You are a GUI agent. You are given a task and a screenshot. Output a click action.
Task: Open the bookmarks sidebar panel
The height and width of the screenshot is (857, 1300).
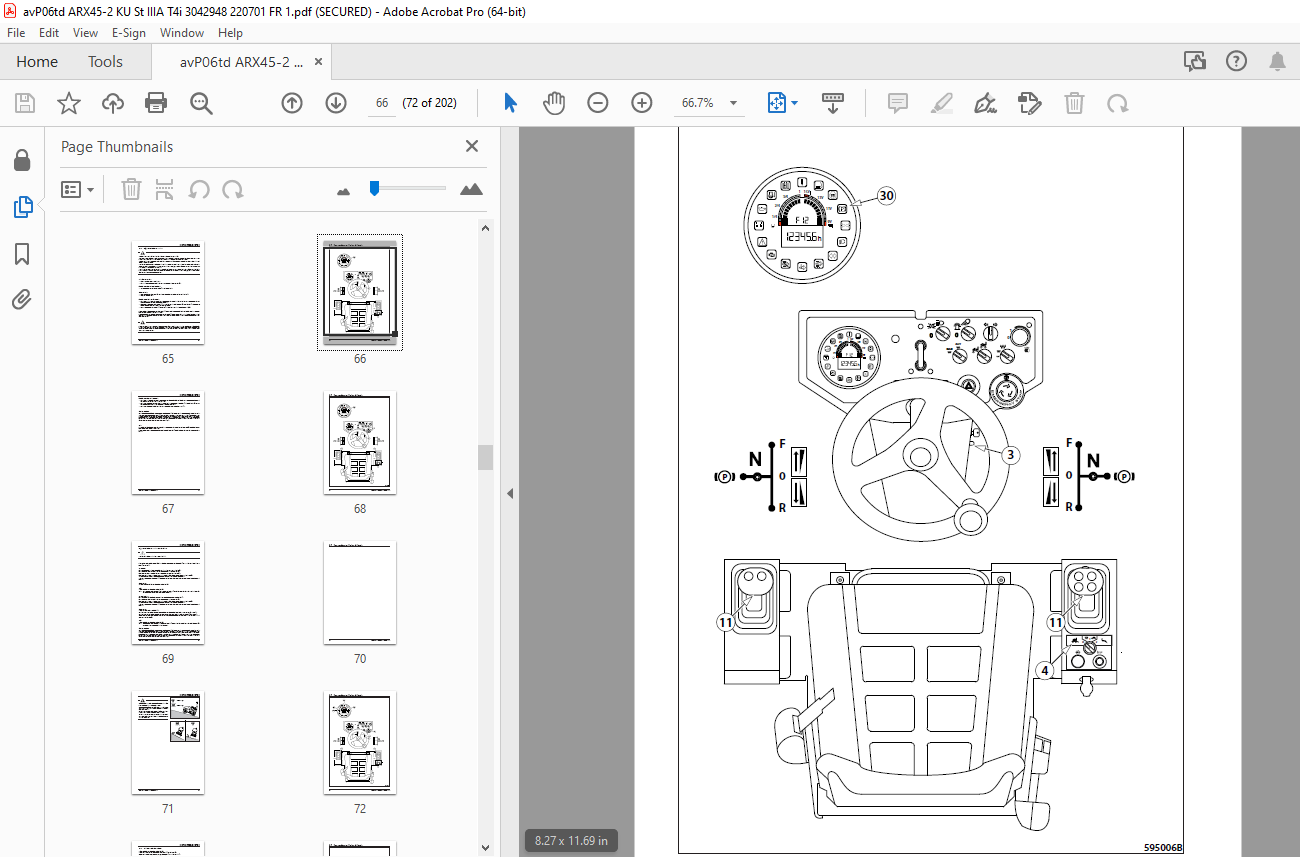[22, 254]
